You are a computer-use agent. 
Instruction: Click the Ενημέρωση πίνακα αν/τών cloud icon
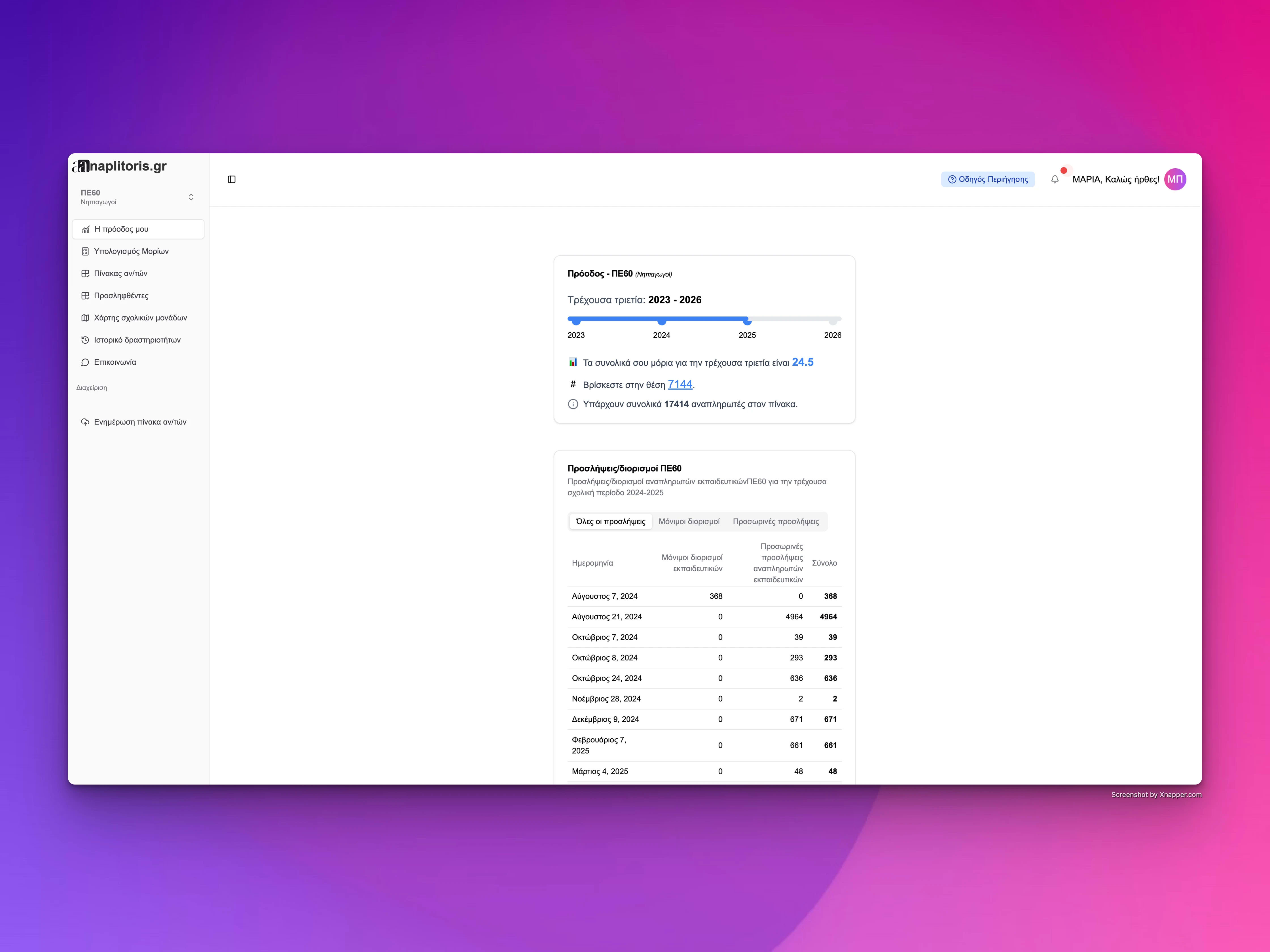pyautogui.click(x=85, y=422)
